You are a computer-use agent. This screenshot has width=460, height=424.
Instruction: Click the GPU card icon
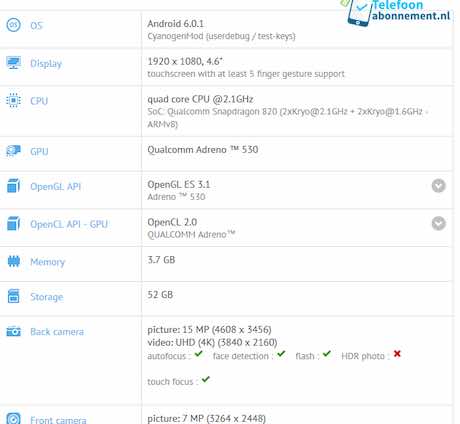pyautogui.click(x=13, y=151)
